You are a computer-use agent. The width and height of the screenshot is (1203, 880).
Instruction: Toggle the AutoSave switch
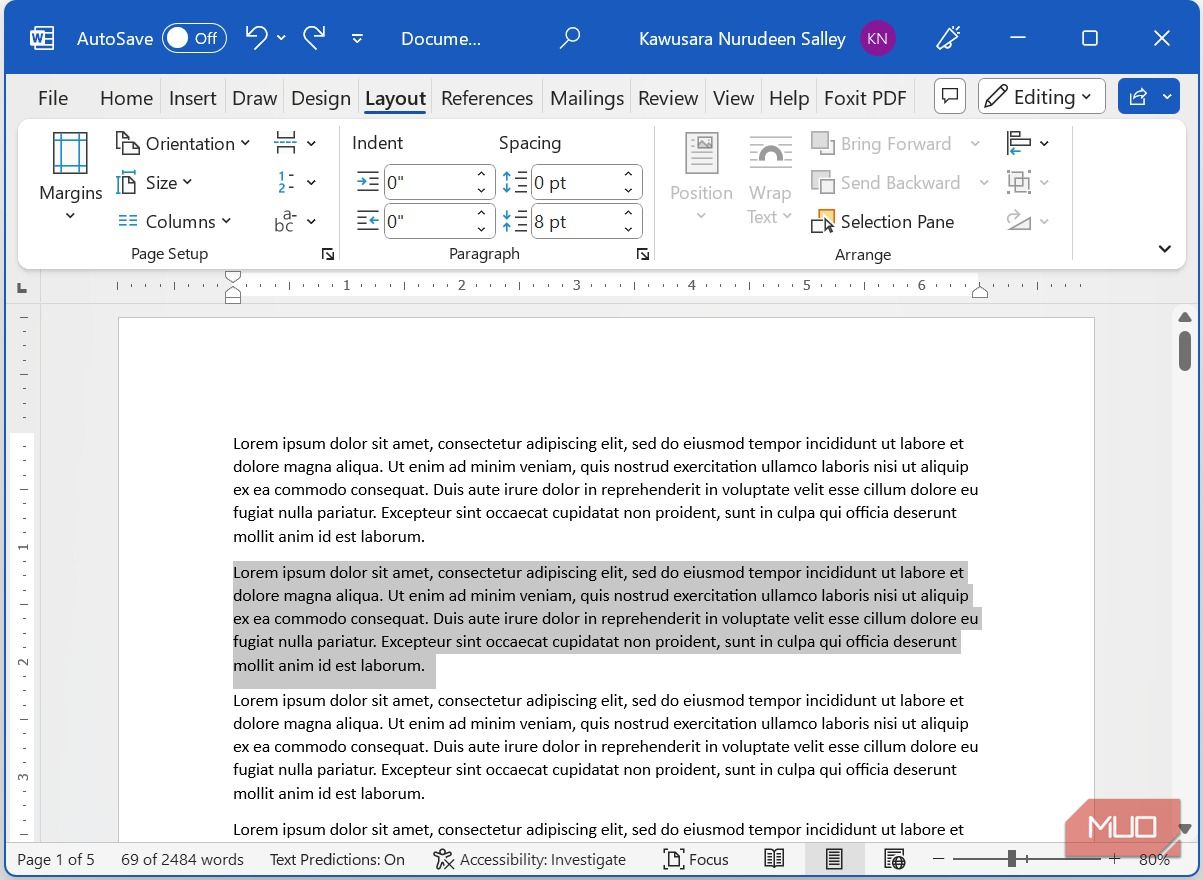click(194, 38)
